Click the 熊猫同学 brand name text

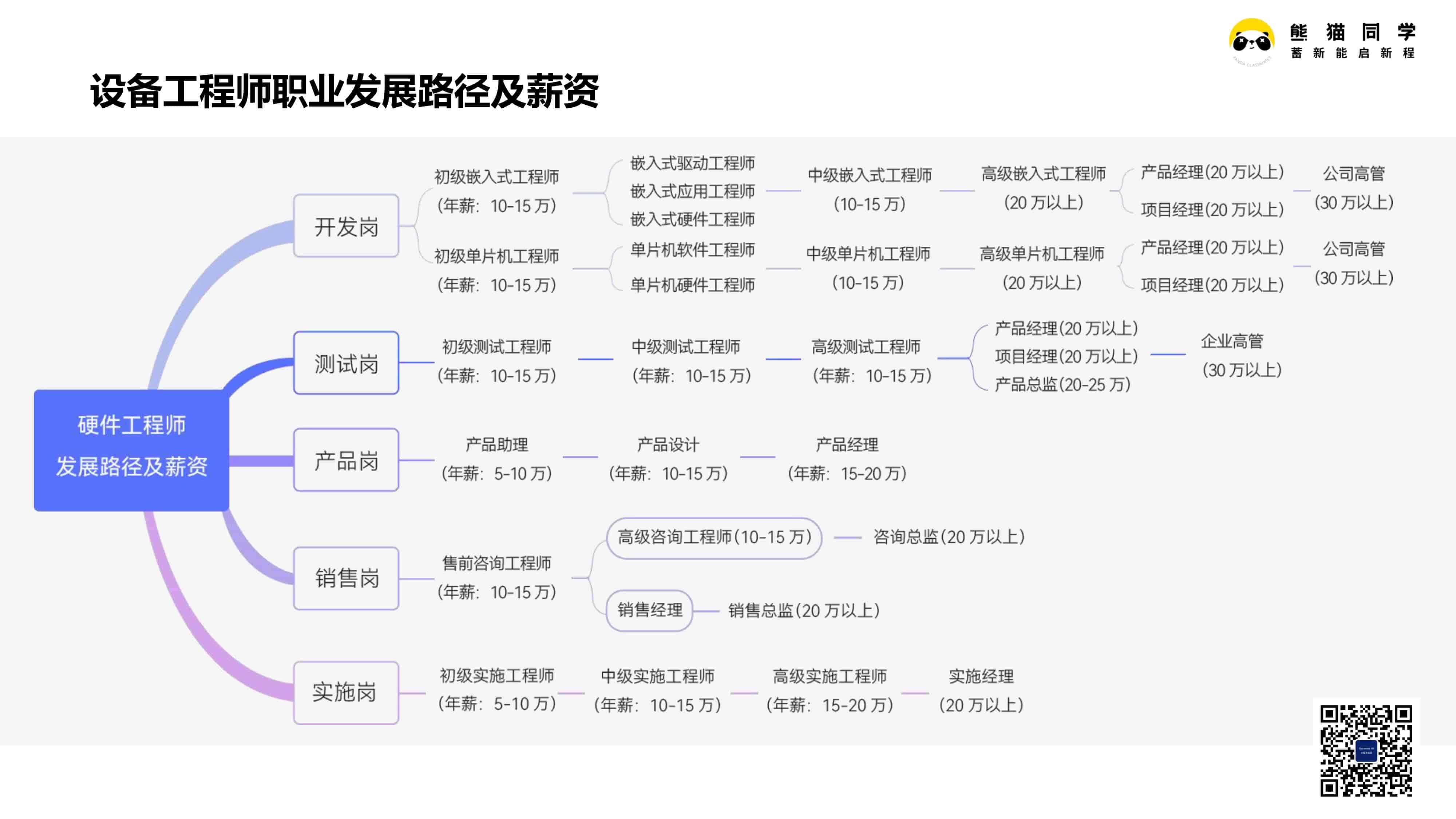click(x=1353, y=32)
